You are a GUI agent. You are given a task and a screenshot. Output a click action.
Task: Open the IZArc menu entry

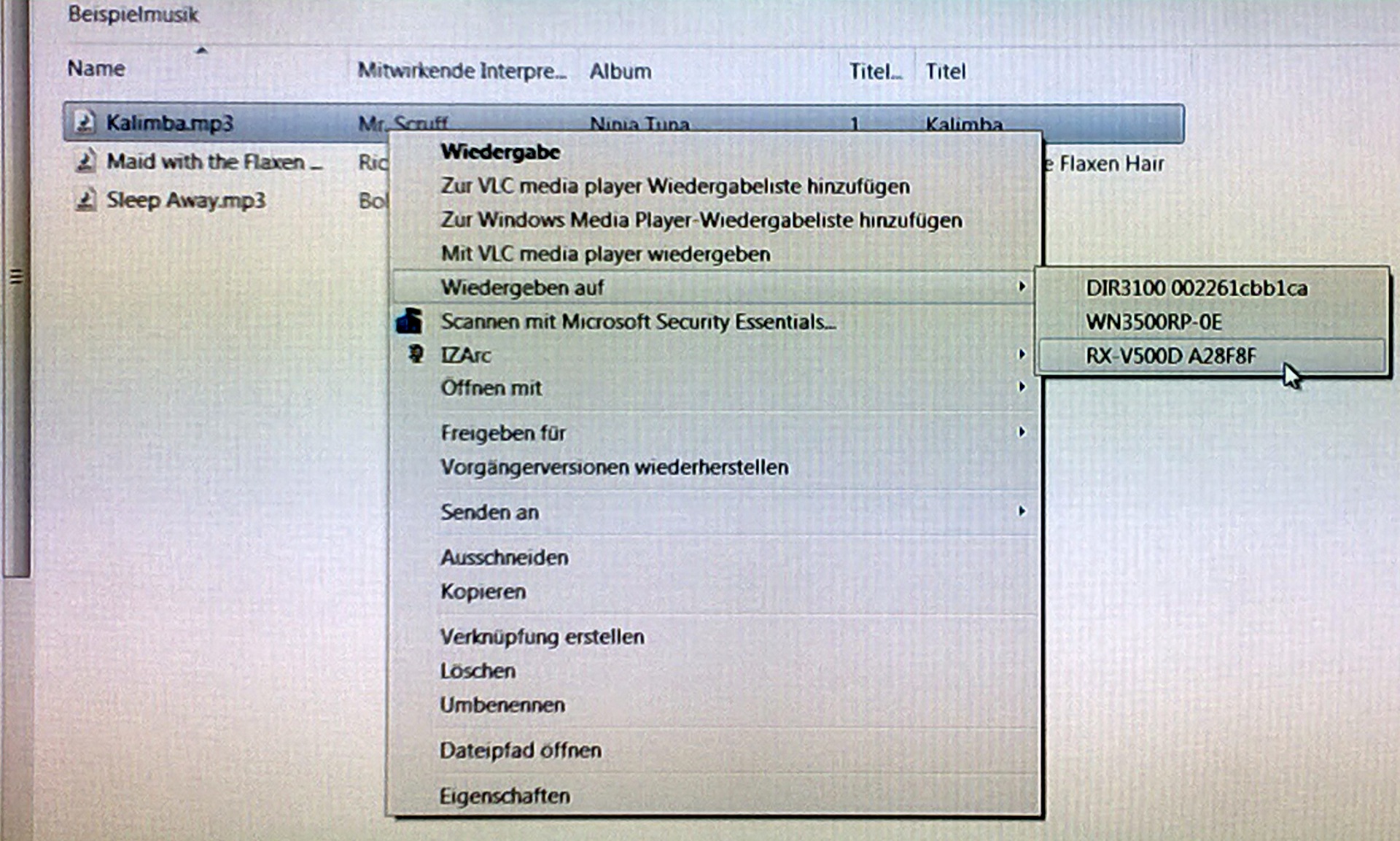(x=465, y=355)
